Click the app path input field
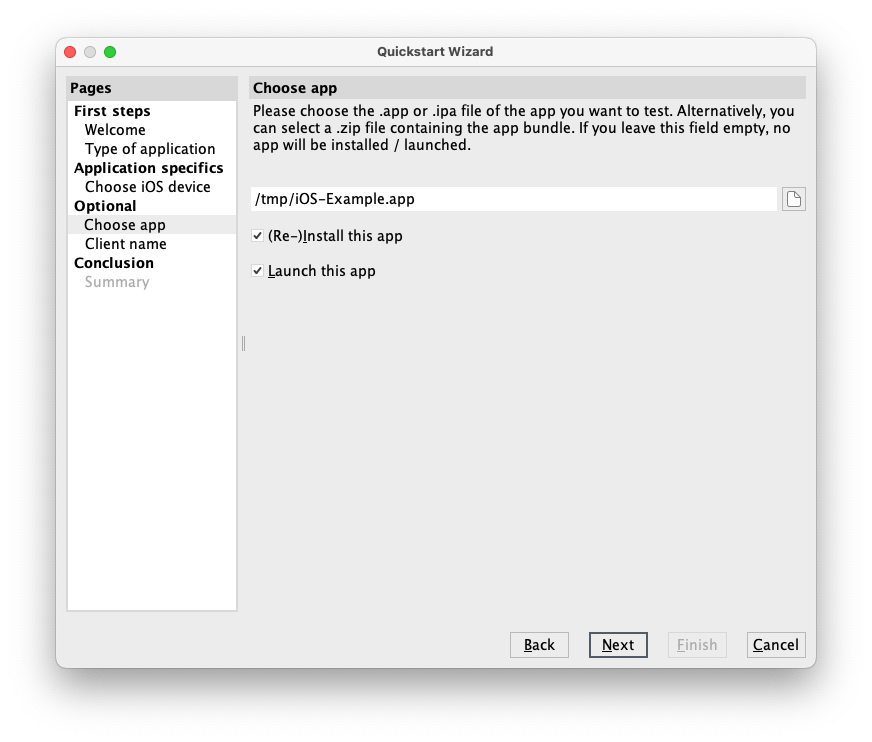Image resolution: width=872 pixels, height=742 pixels. click(514, 199)
